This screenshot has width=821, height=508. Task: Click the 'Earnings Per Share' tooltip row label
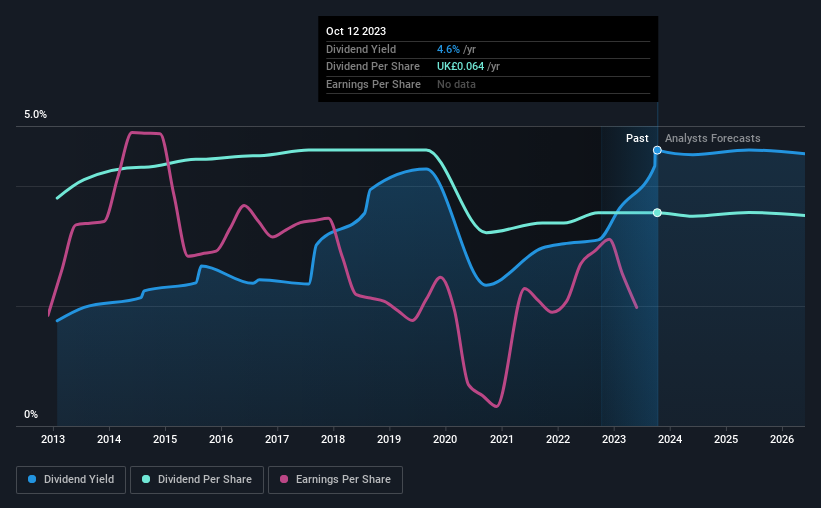373,84
